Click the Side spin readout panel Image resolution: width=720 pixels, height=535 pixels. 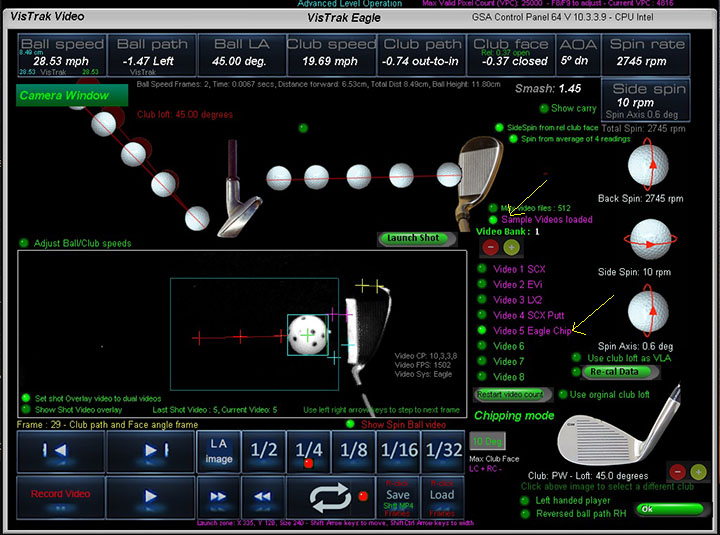pyautogui.click(x=646, y=101)
